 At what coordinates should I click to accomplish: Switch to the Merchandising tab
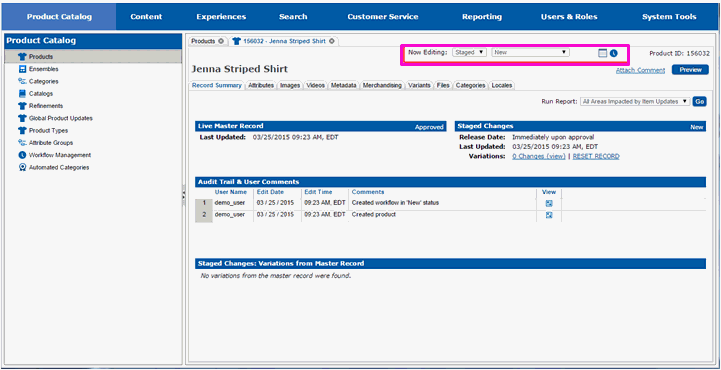[x=382, y=85]
